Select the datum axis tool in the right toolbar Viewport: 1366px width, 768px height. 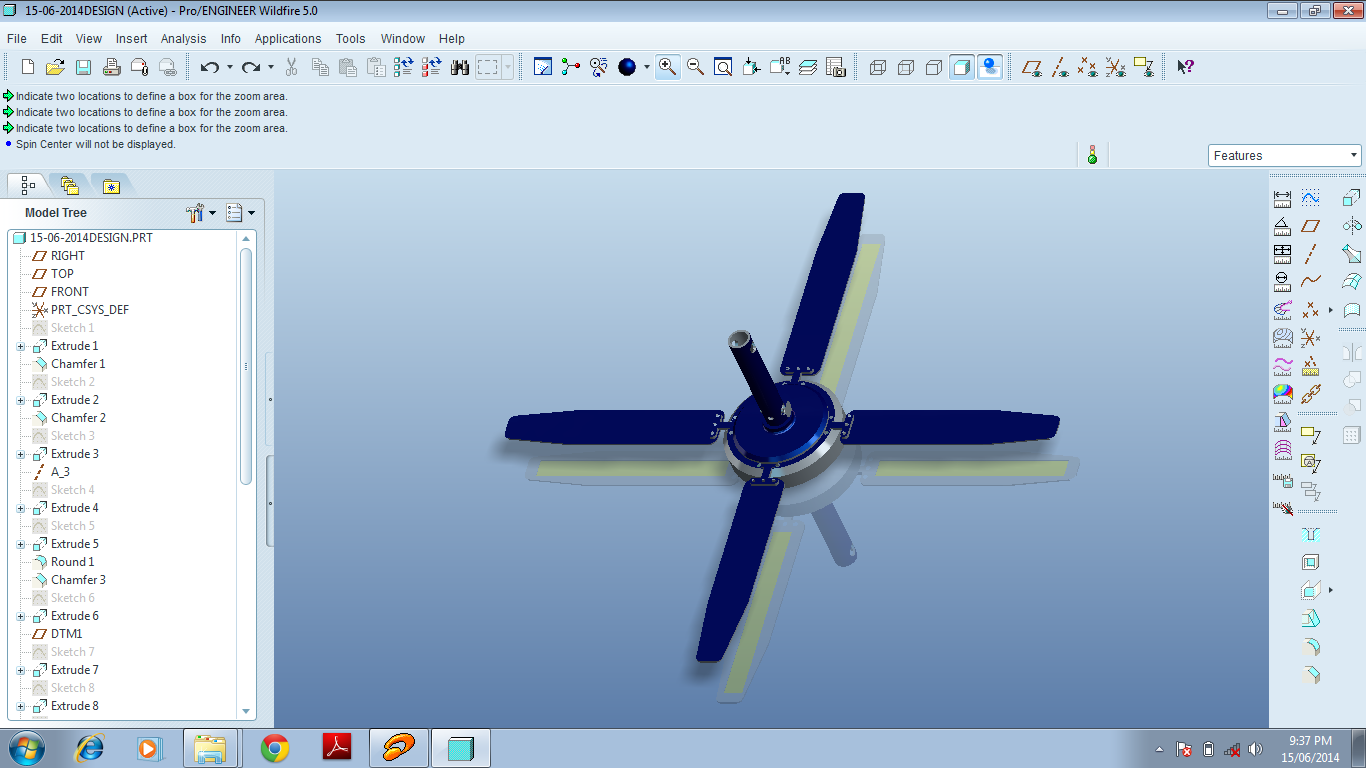coord(1311,254)
